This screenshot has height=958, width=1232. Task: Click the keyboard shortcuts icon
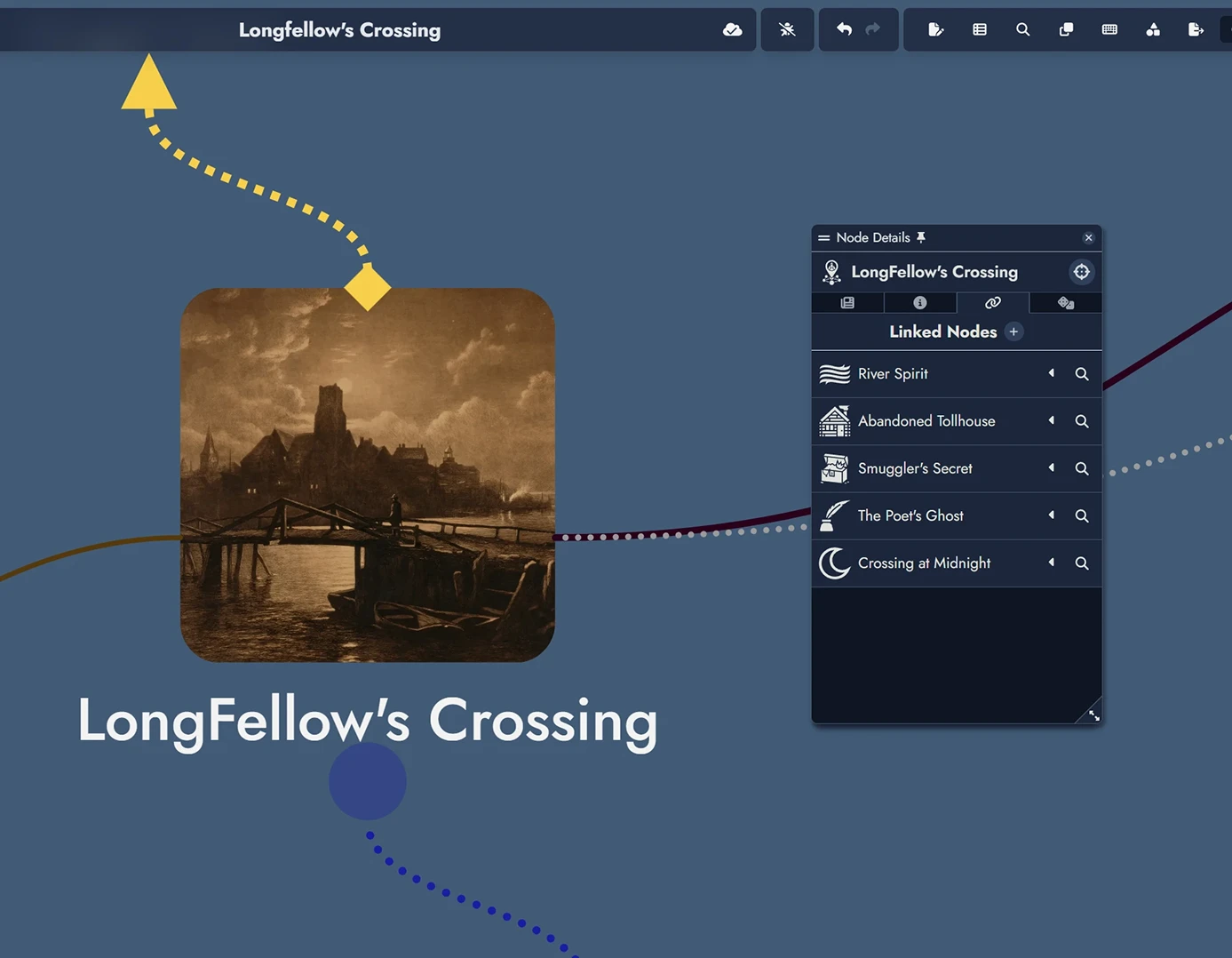[1109, 30]
